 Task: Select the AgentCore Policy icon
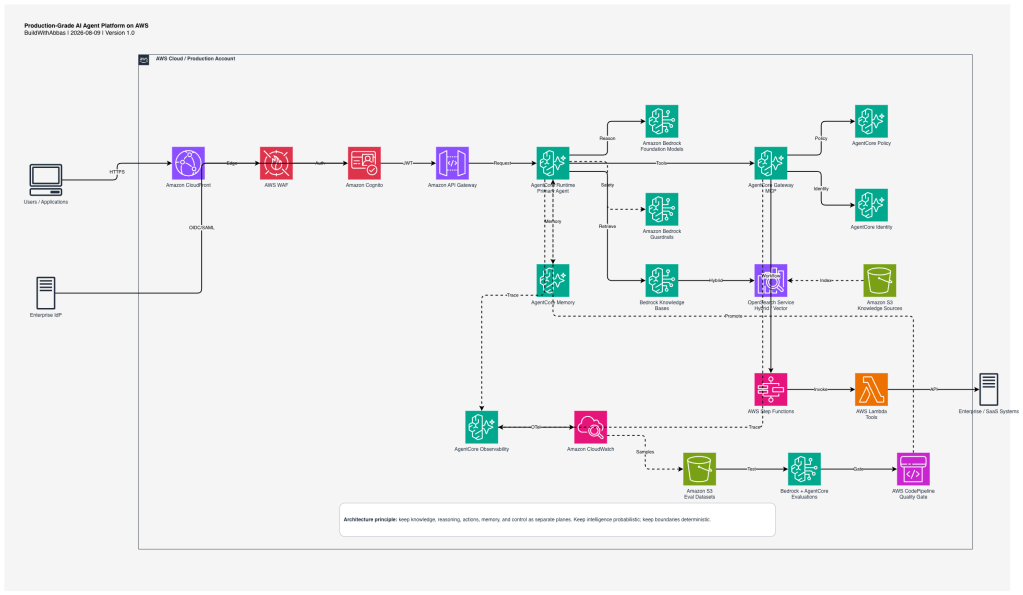pos(871,121)
